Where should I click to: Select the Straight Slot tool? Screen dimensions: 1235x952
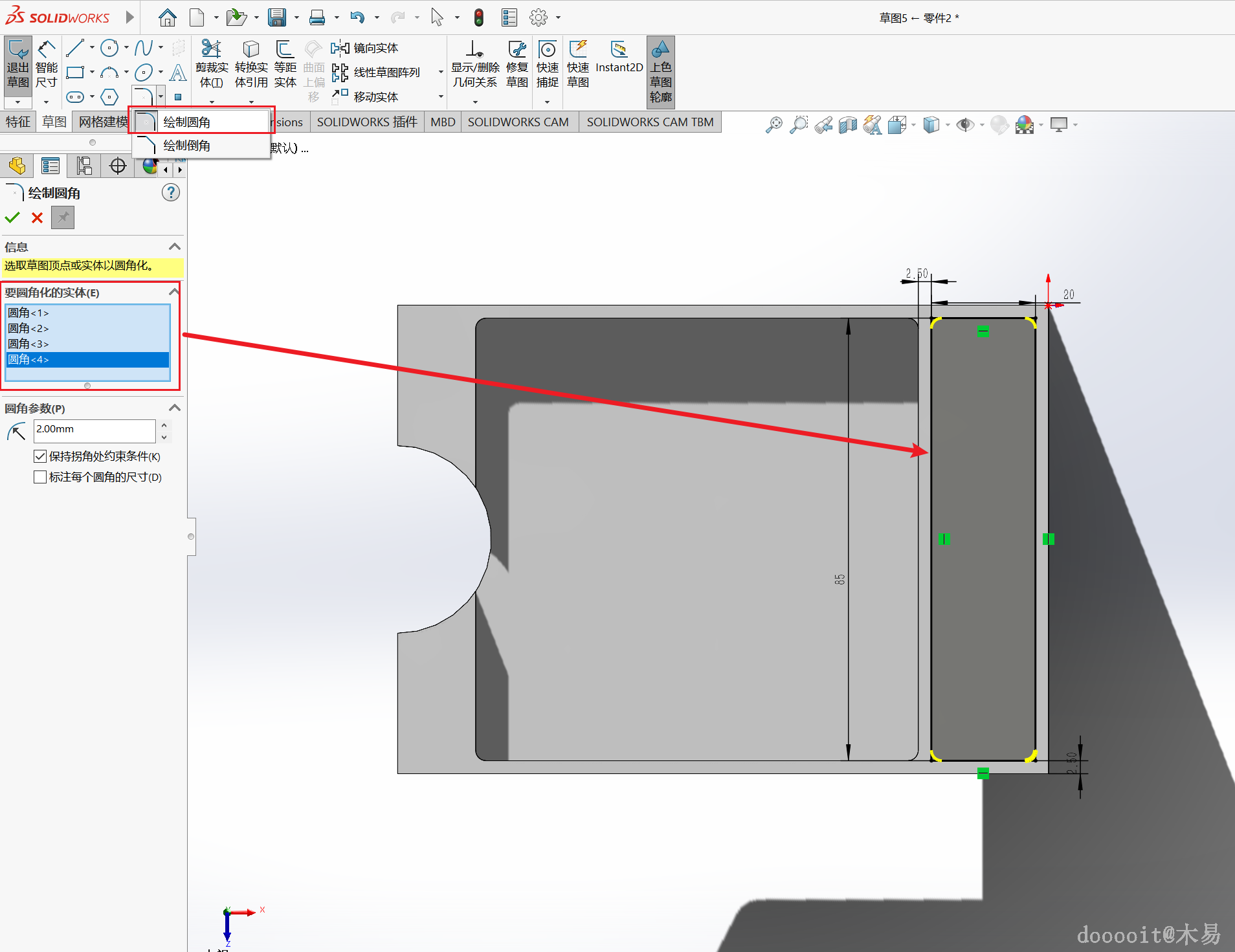75,97
